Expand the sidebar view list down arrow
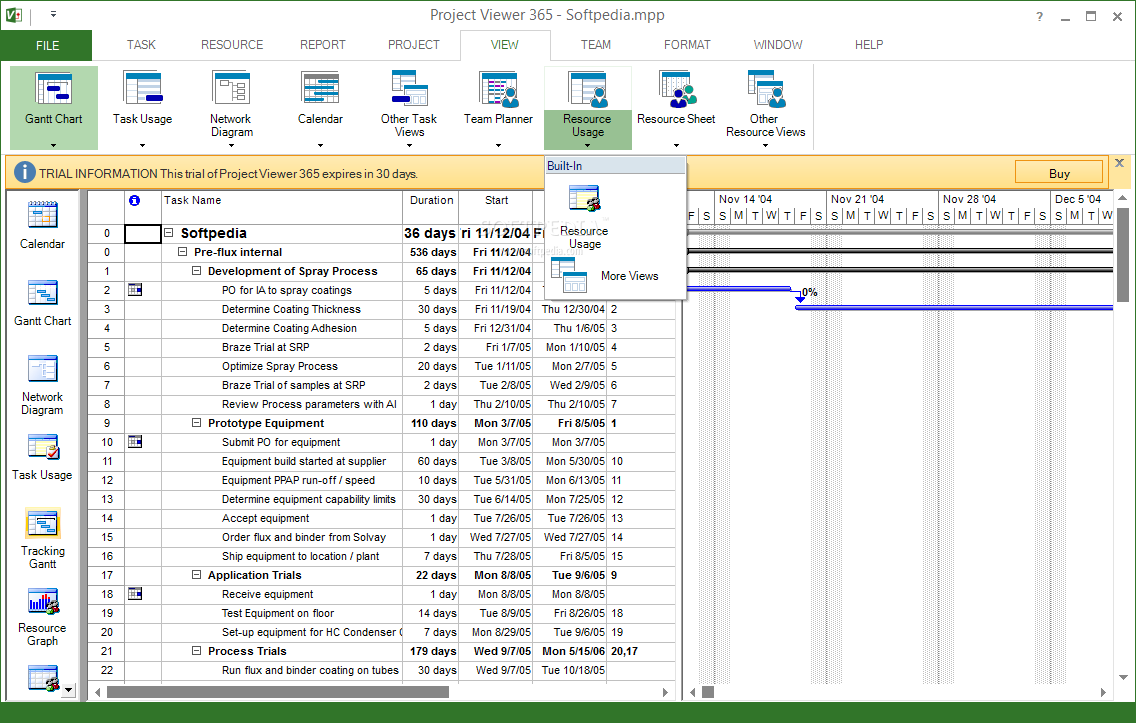This screenshot has height=723, width=1136. coord(69,690)
